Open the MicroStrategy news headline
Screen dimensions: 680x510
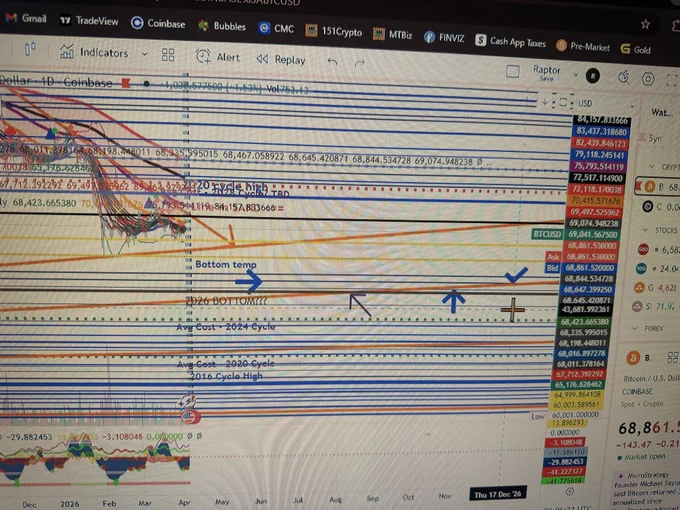(x=645, y=490)
